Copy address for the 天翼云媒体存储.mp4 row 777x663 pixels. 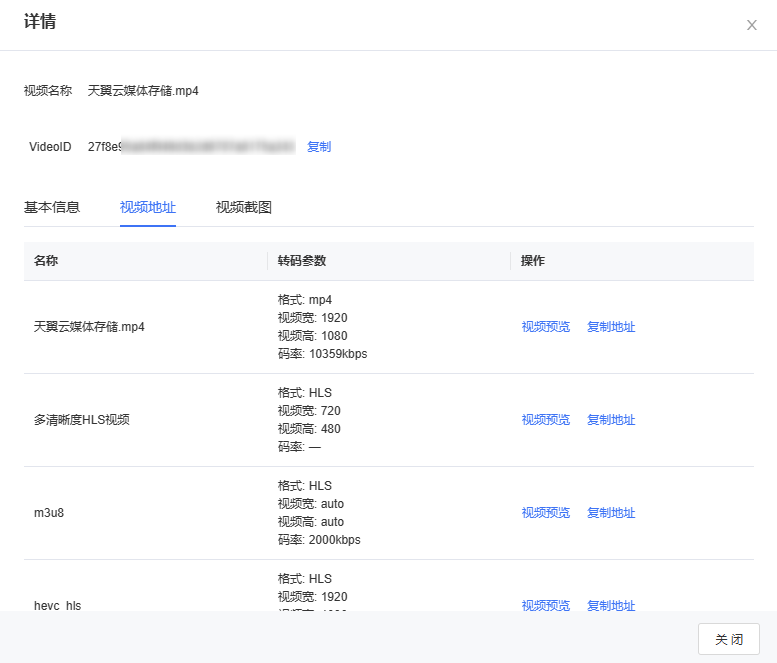tap(611, 327)
